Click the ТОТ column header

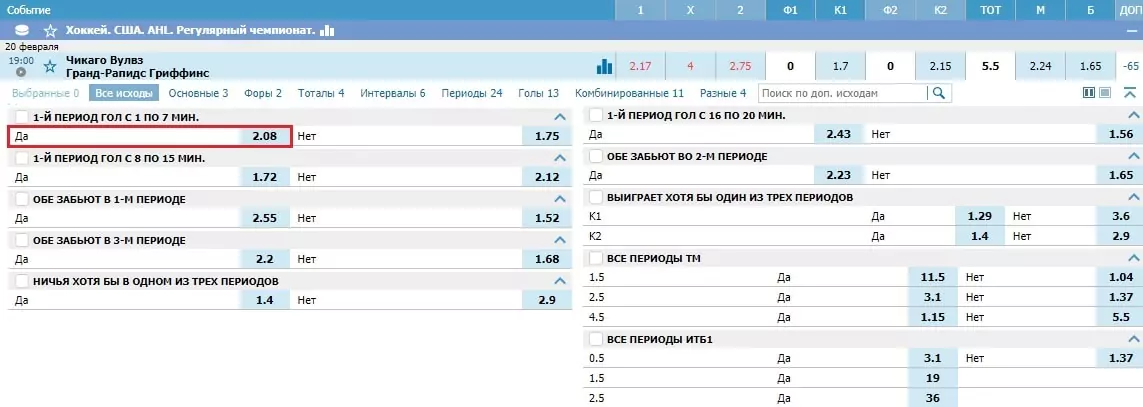[990, 10]
